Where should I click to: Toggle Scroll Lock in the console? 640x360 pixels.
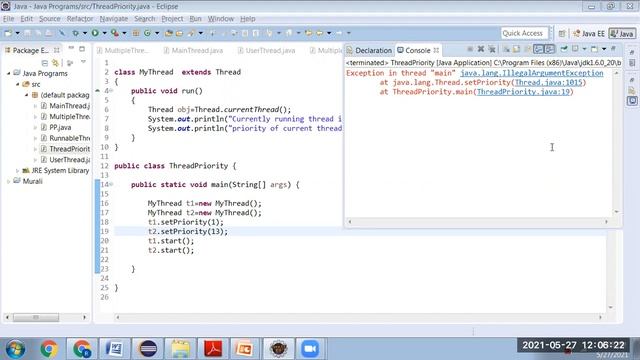516,49
